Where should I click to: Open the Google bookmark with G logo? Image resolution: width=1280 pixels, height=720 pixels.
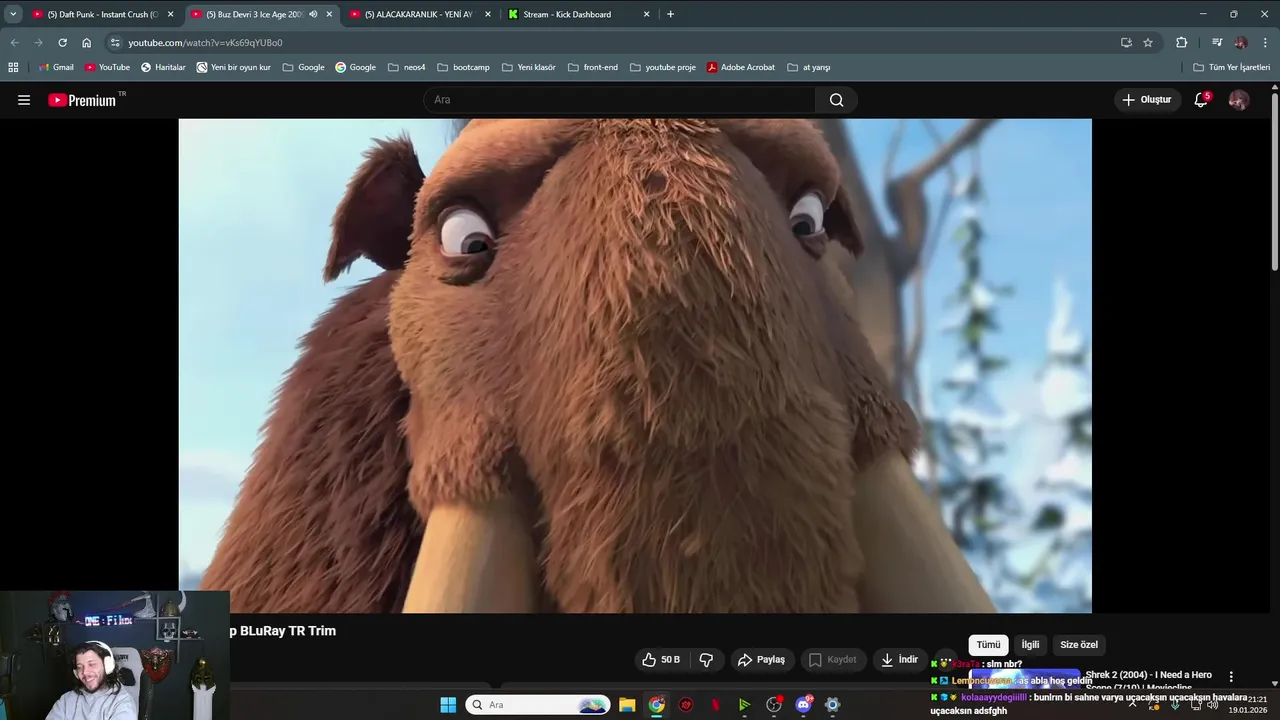pyautogui.click(x=355, y=67)
